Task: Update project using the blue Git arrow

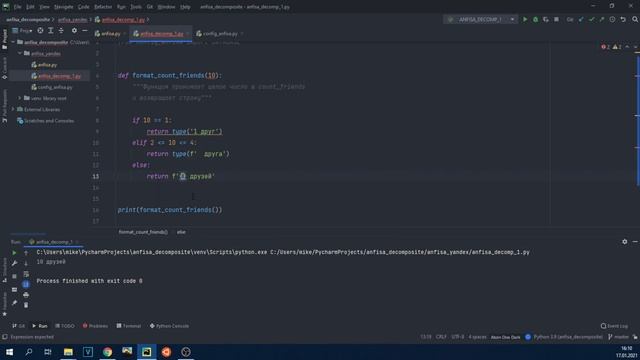Action: coord(581,19)
